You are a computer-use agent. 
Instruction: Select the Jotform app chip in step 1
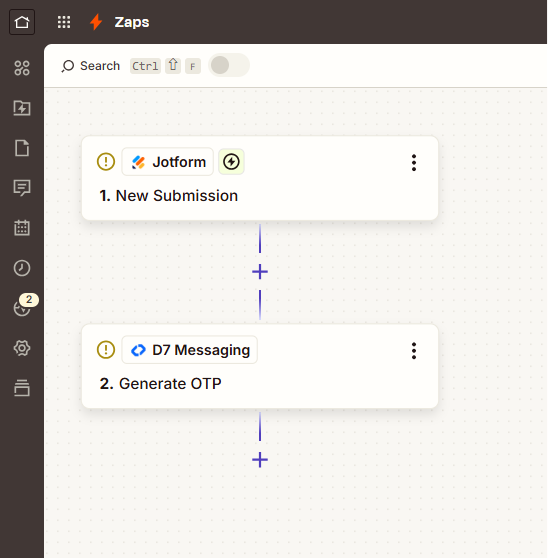(x=168, y=162)
